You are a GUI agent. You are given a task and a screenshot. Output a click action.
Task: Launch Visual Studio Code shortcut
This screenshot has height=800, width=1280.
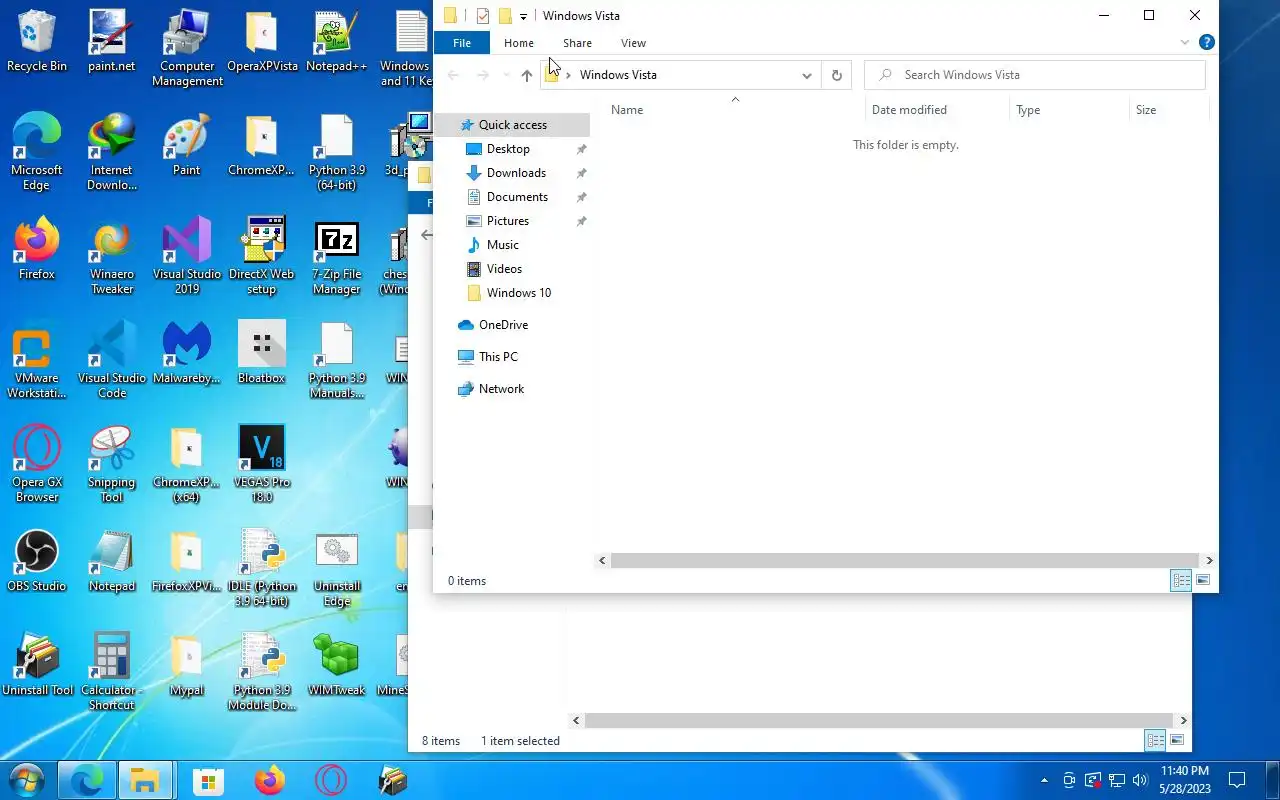(111, 361)
